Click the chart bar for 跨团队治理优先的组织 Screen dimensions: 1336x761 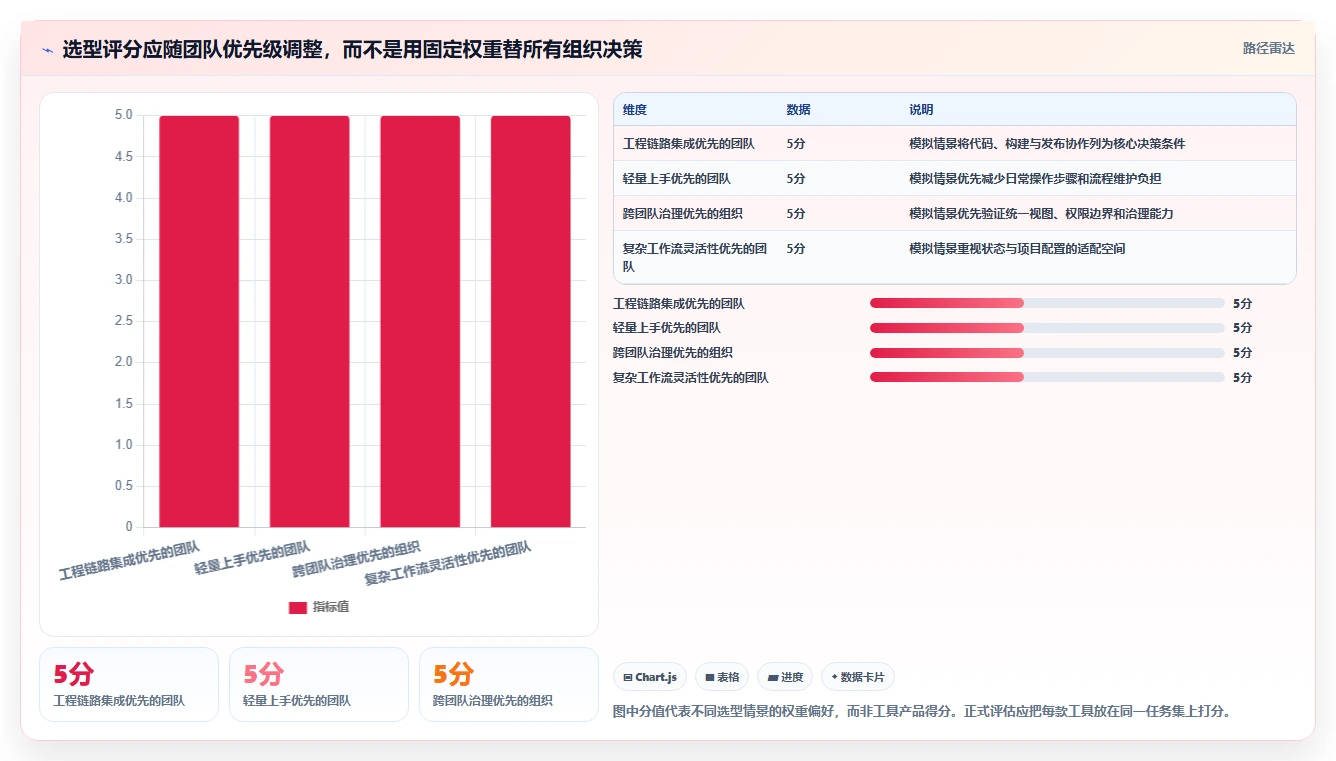[x=420, y=321]
